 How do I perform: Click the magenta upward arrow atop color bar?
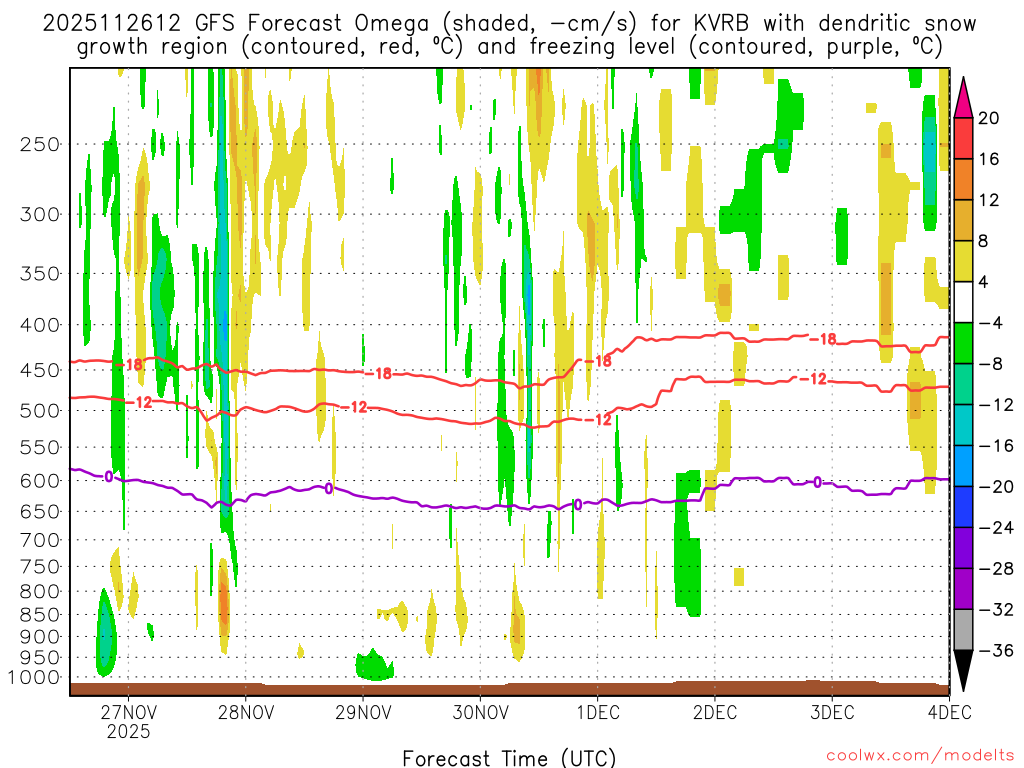click(963, 98)
